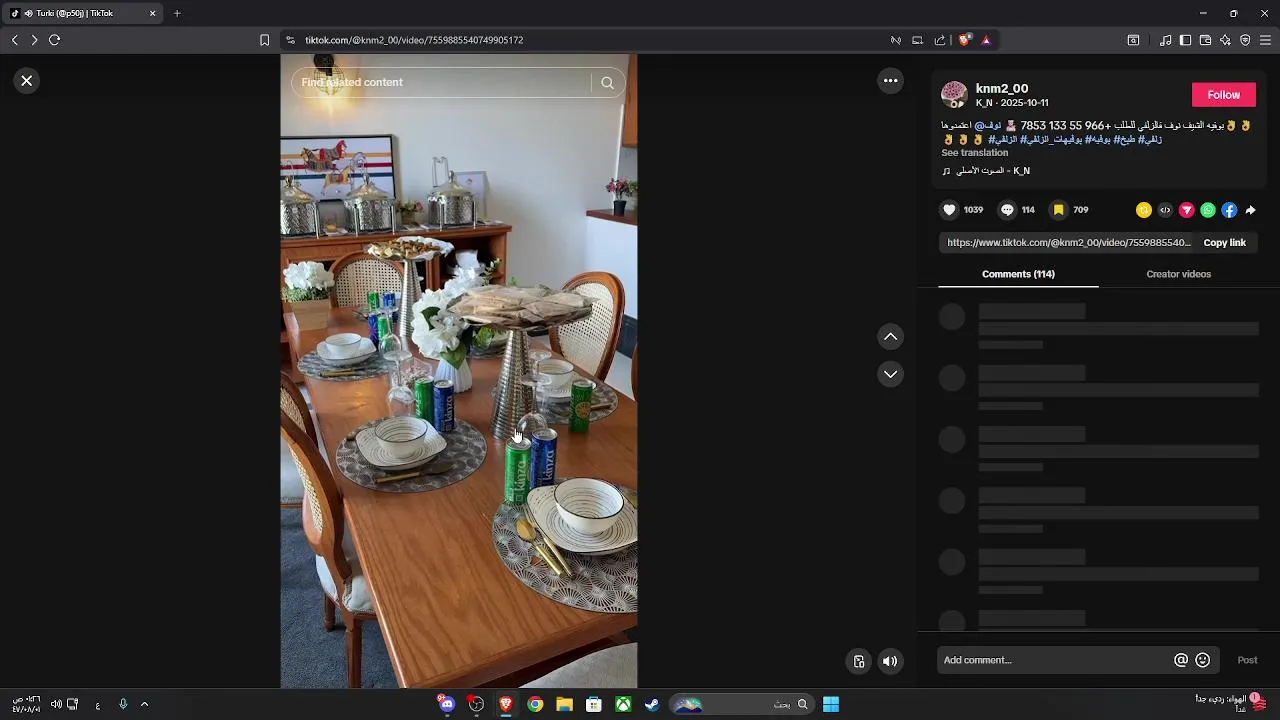Viewport: 1280px width, 720px height.
Task: Click the Windows taskbar search box
Action: pos(741,704)
